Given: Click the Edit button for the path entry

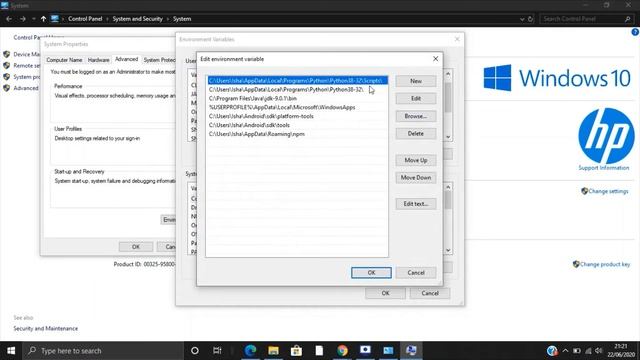Looking at the screenshot, I should pyautogui.click(x=416, y=99).
